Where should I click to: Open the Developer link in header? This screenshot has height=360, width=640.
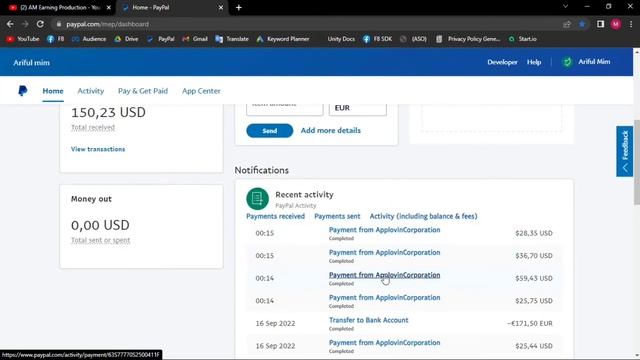click(502, 62)
